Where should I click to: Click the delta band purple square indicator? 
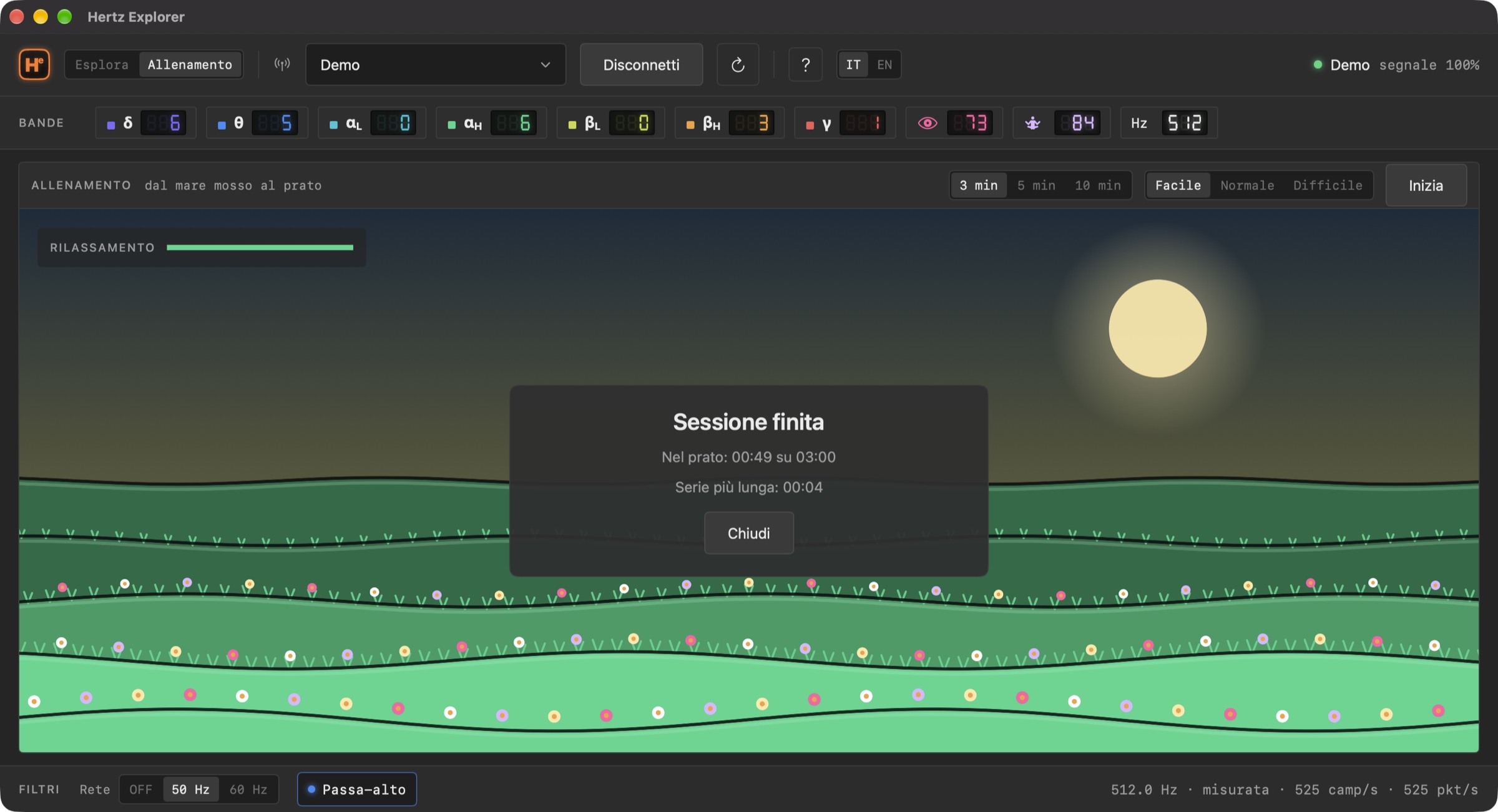tap(111, 125)
